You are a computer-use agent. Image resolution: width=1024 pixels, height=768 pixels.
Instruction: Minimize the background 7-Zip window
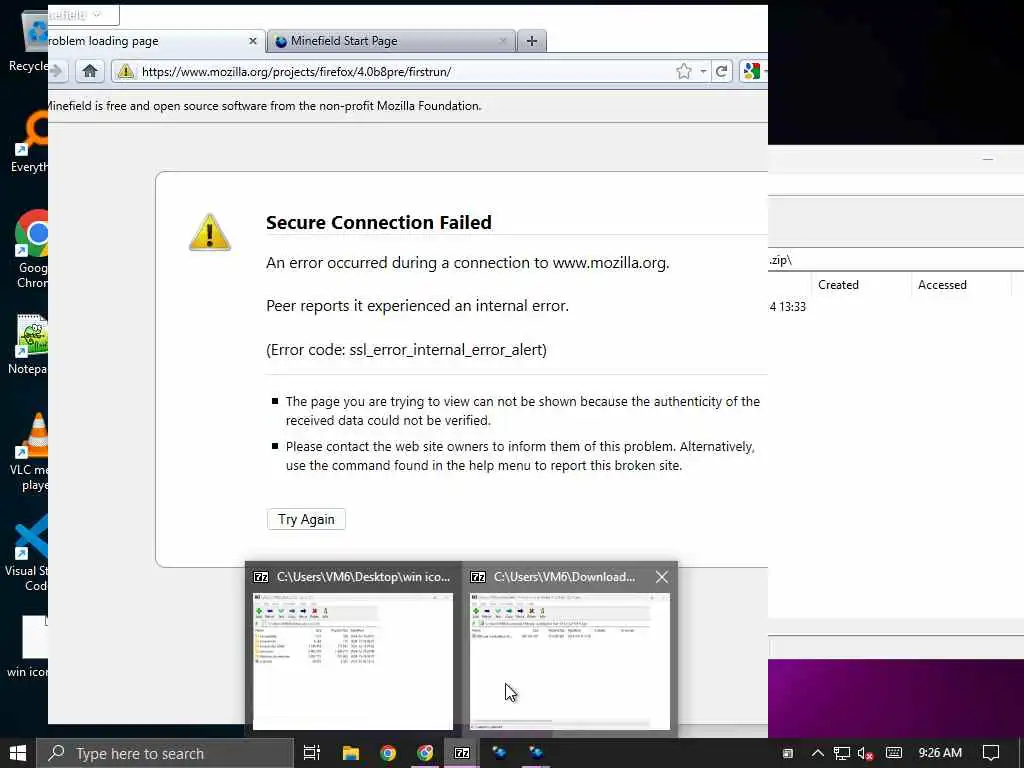[x=988, y=159]
